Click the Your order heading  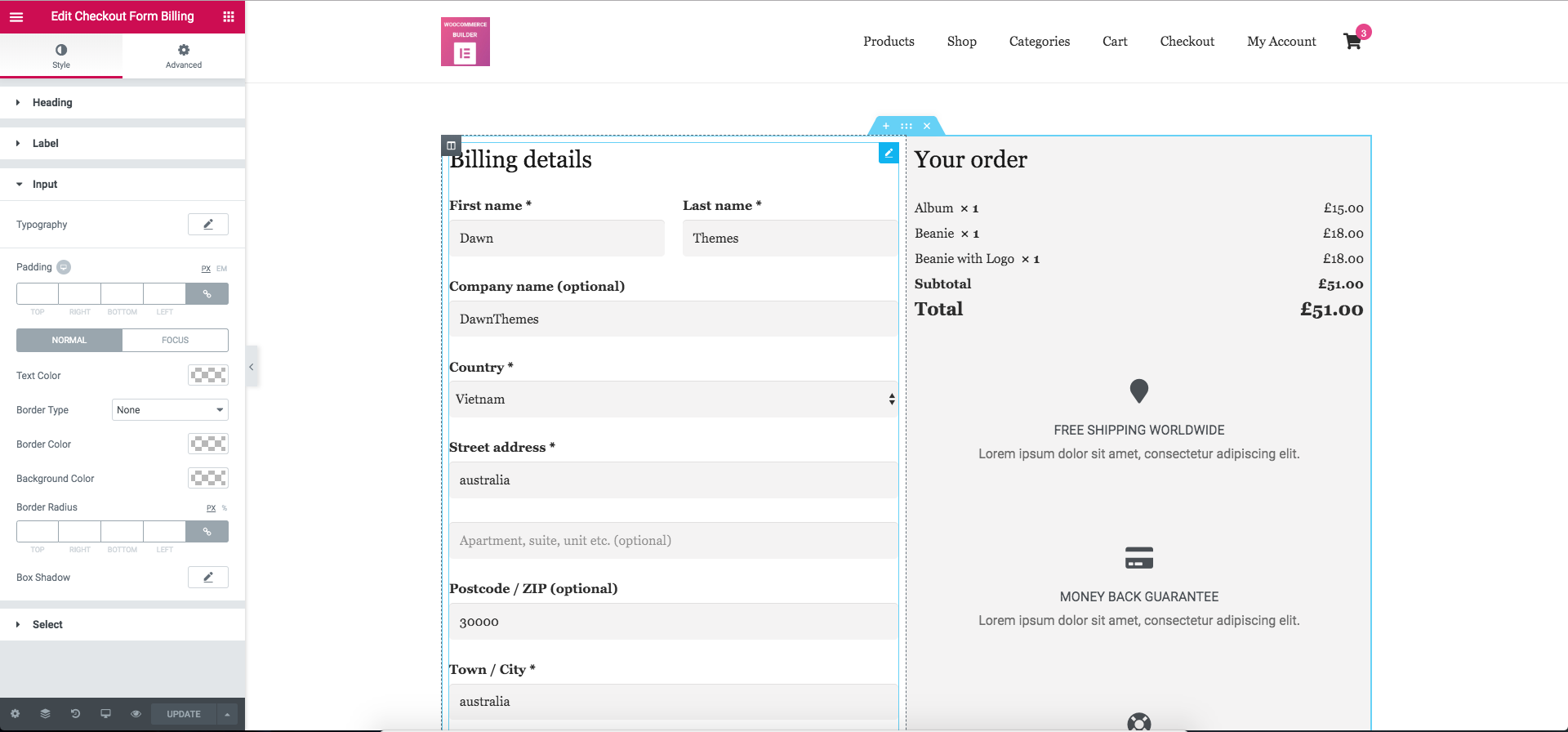click(x=971, y=159)
